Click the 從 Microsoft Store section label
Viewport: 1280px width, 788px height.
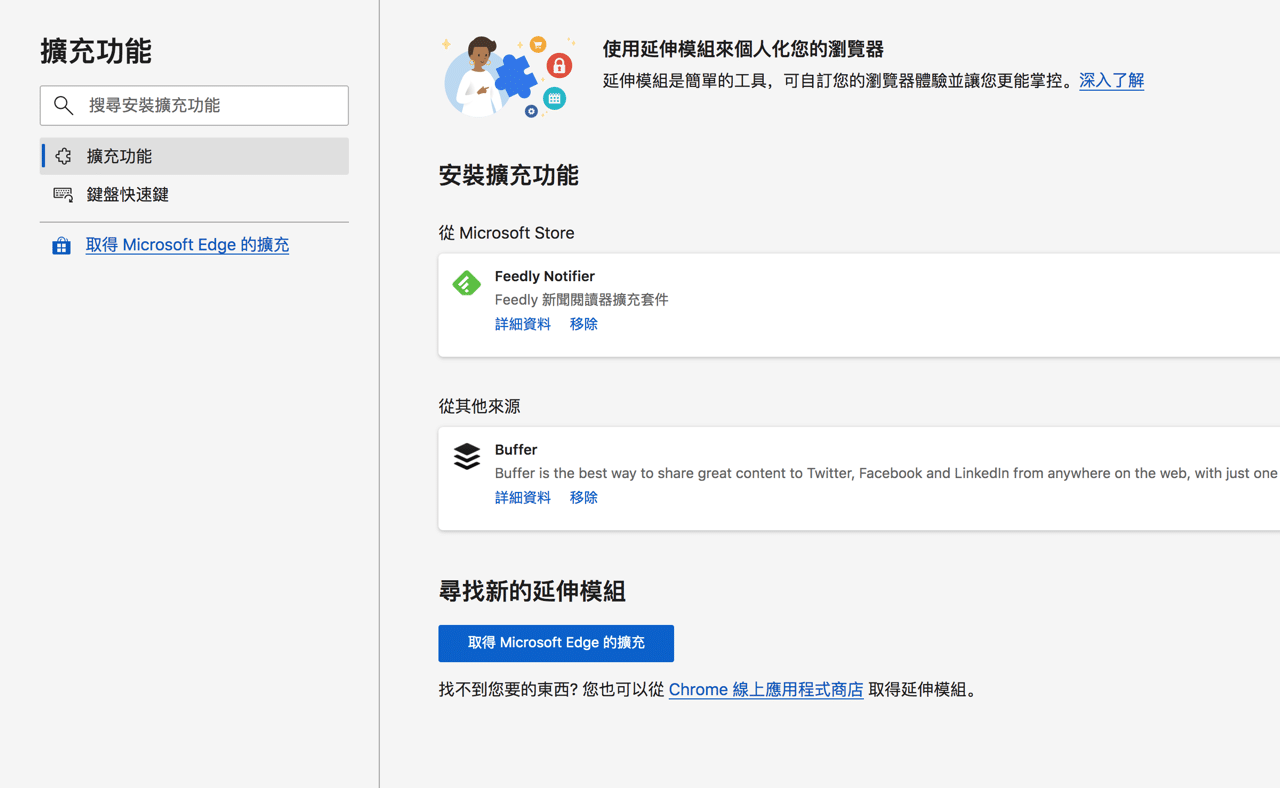[506, 233]
